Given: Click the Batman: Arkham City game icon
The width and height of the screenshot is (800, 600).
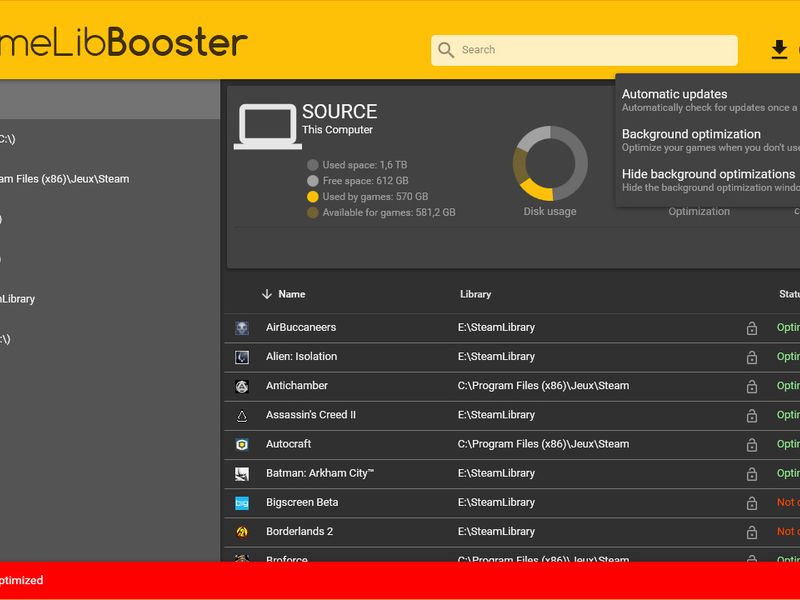Looking at the screenshot, I should coord(242,474).
